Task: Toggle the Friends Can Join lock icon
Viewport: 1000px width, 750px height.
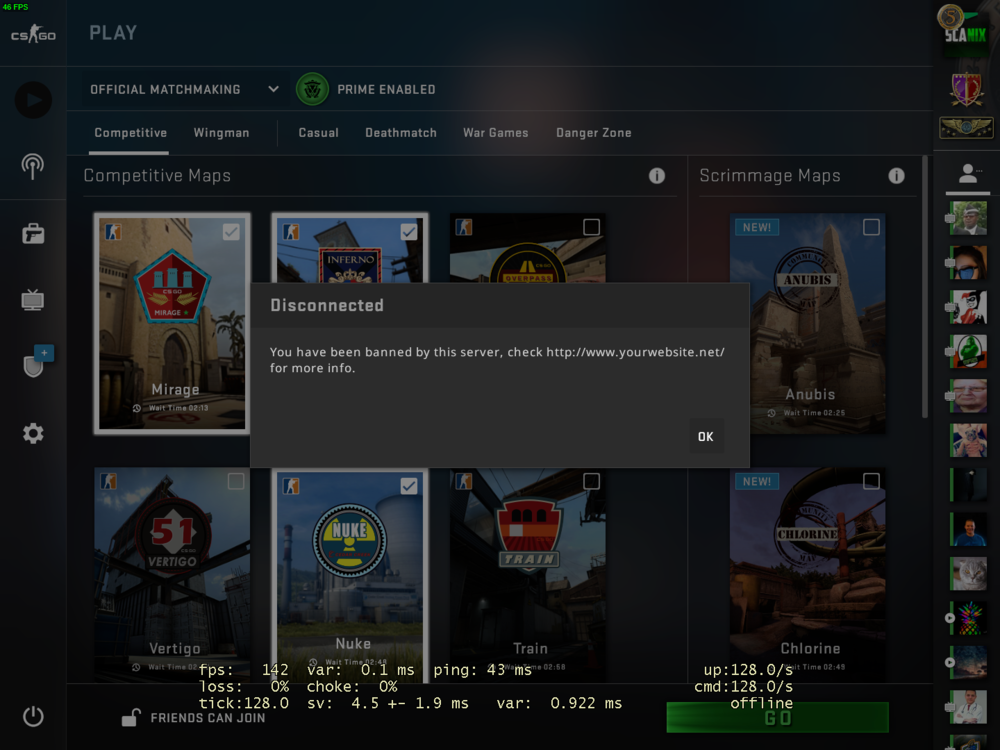Action: coord(131,717)
